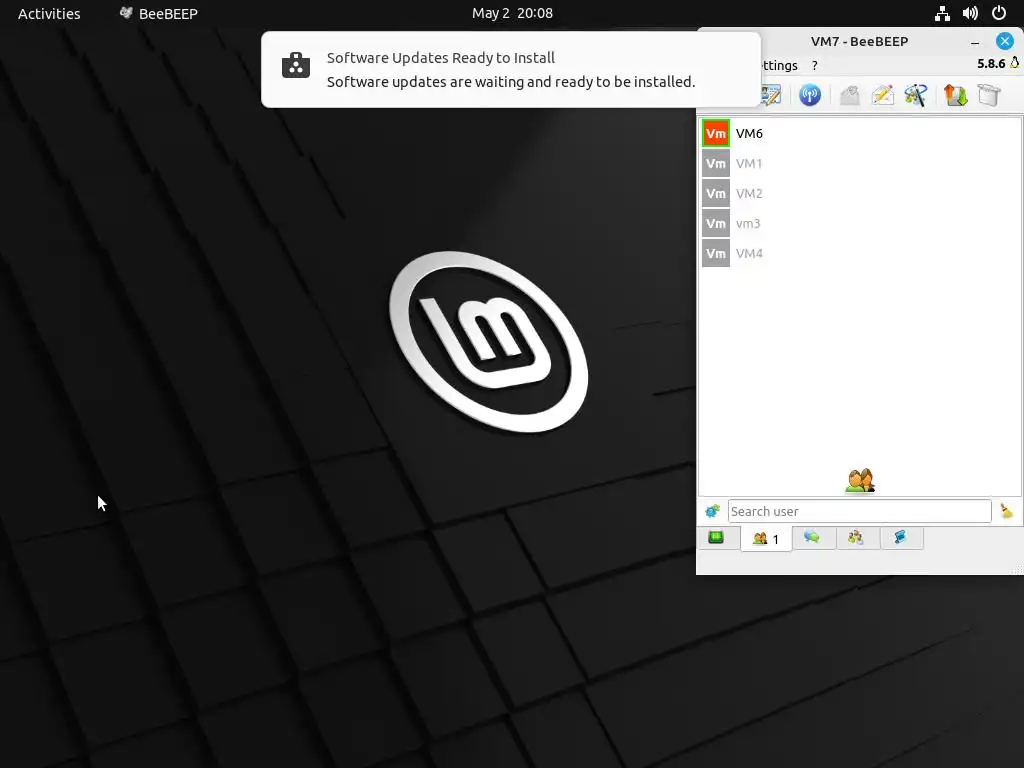Click inside the Search user field
Image resolution: width=1024 pixels, height=768 pixels.
(x=859, y=511)
